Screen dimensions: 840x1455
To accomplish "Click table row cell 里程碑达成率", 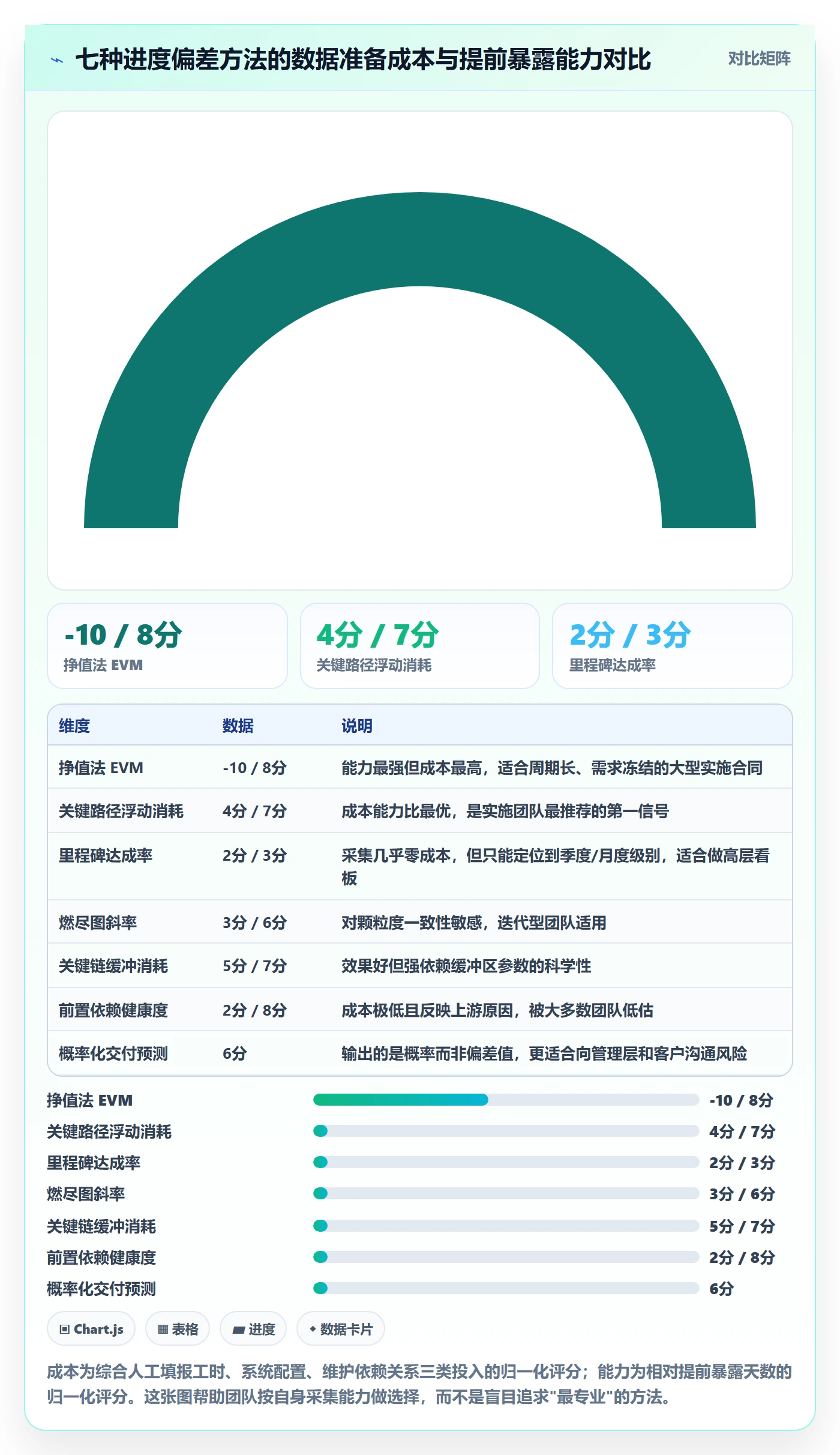I will (106, 855).
